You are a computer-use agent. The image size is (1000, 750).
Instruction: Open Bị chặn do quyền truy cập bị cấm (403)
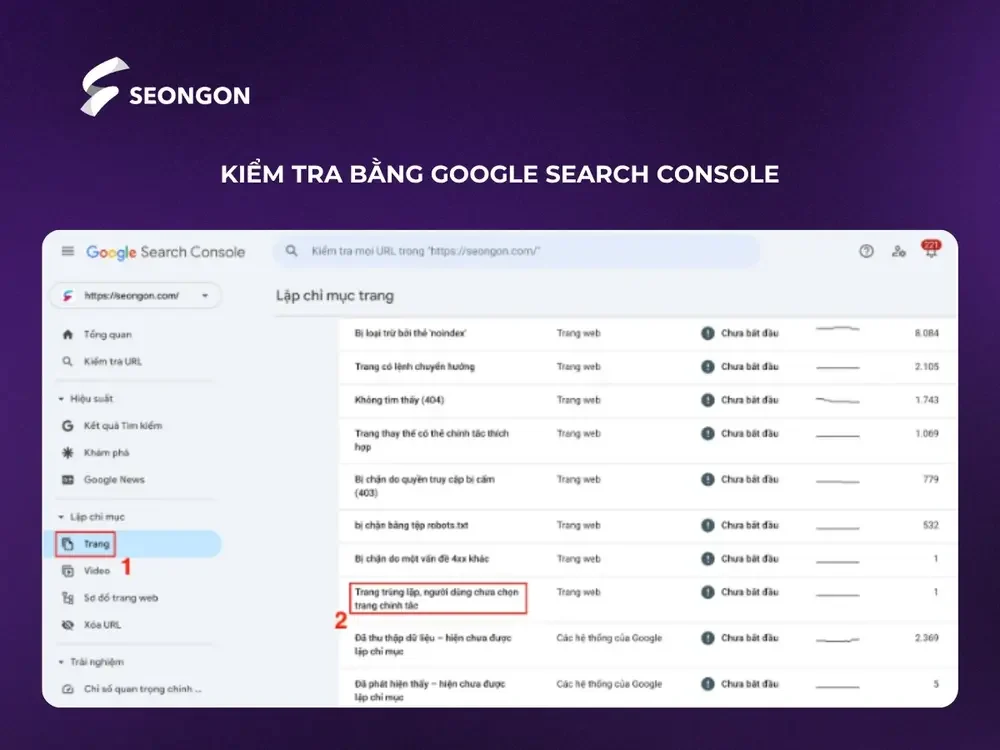pos(425,486)
